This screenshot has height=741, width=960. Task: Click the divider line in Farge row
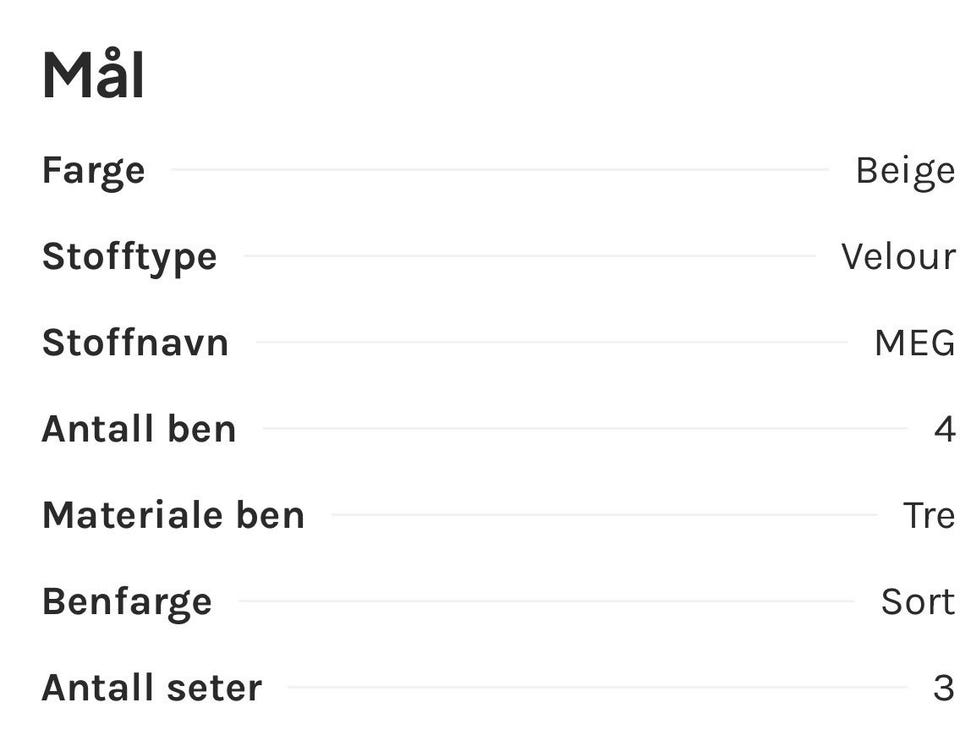500,170
